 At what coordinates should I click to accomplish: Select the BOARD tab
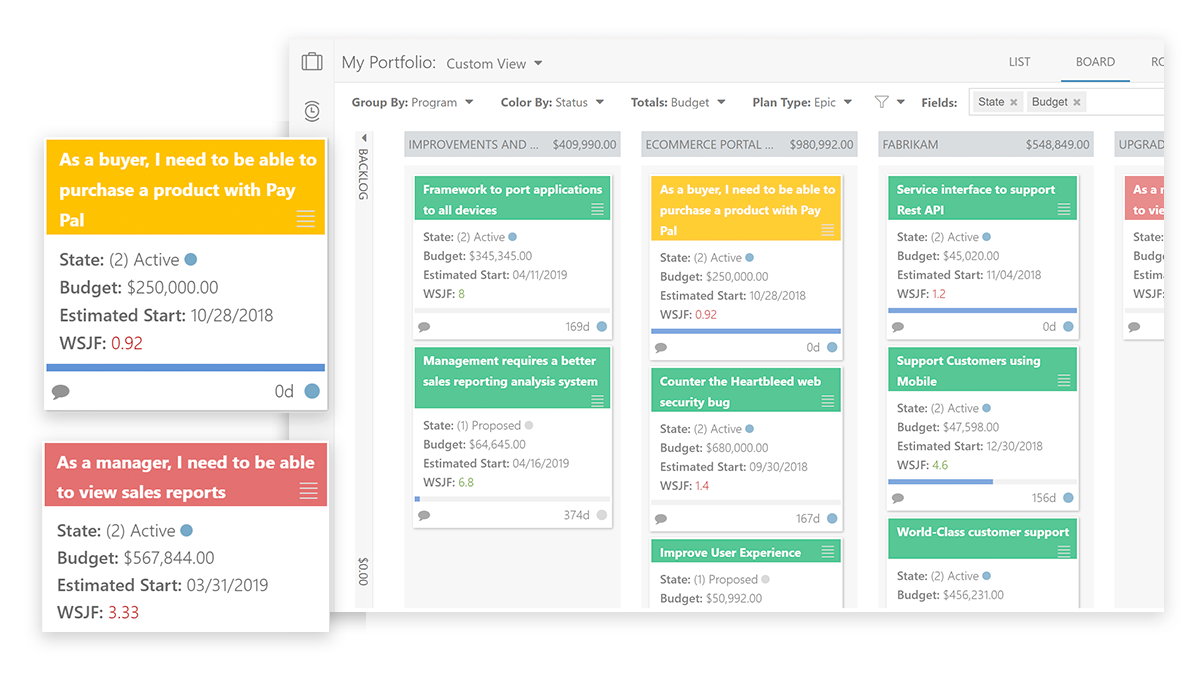[x=1095, y=61]
